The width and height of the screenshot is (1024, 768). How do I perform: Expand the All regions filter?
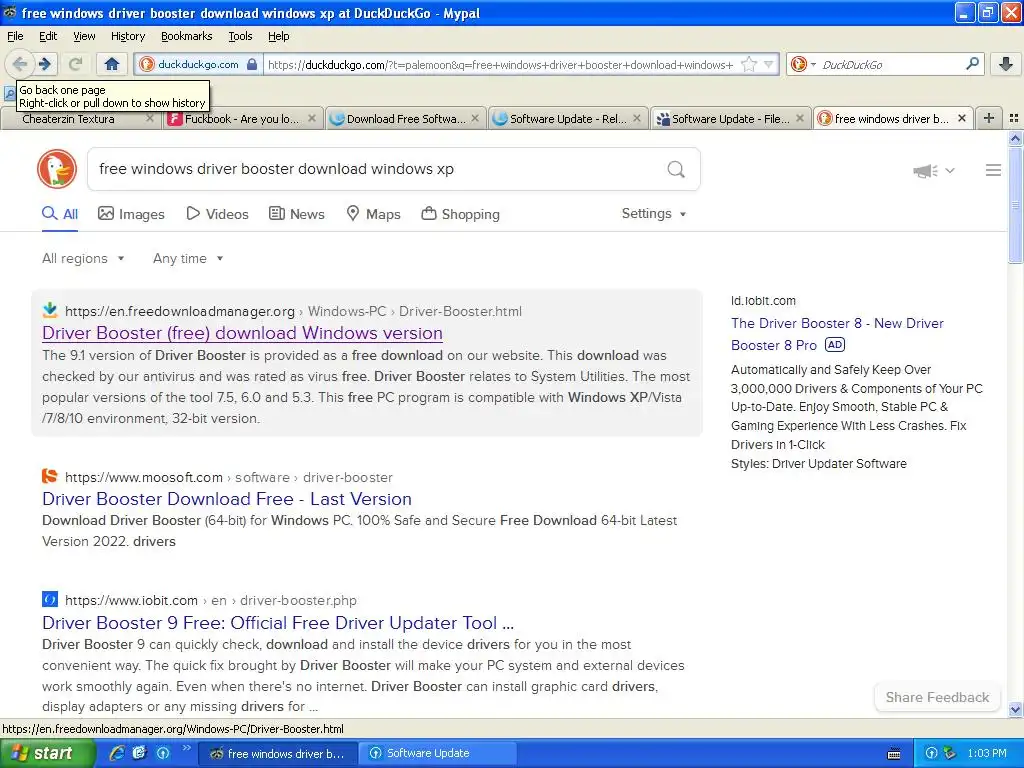pyautogui.click(x=83, y=259)
